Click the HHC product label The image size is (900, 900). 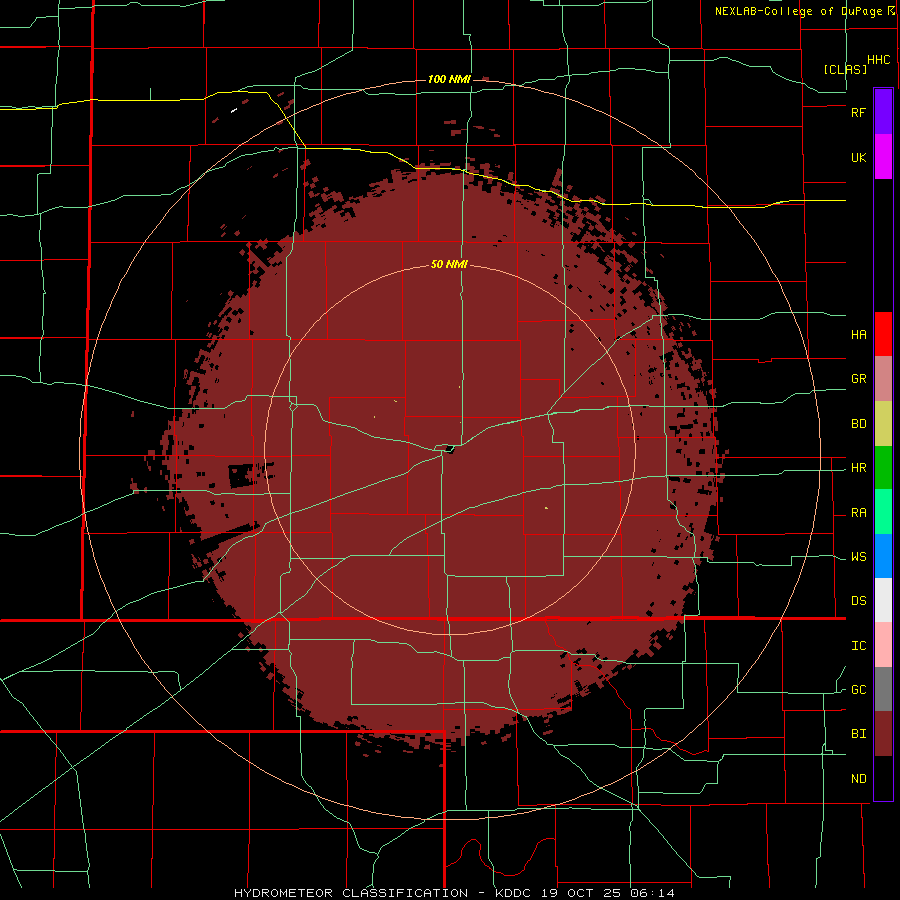879,60
